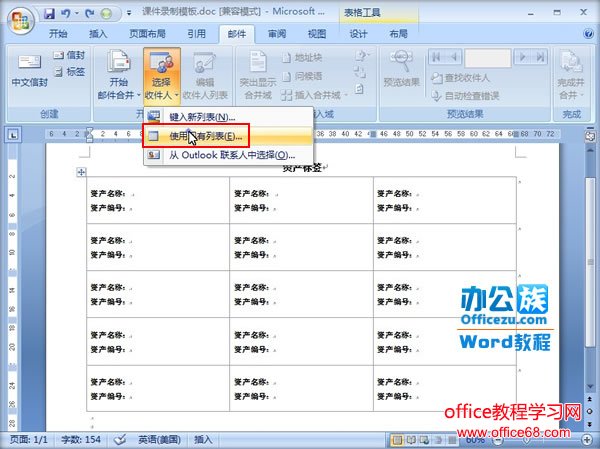Redo the last action
This screenshot has width=600, height=449.
click(x=90, y=13)
